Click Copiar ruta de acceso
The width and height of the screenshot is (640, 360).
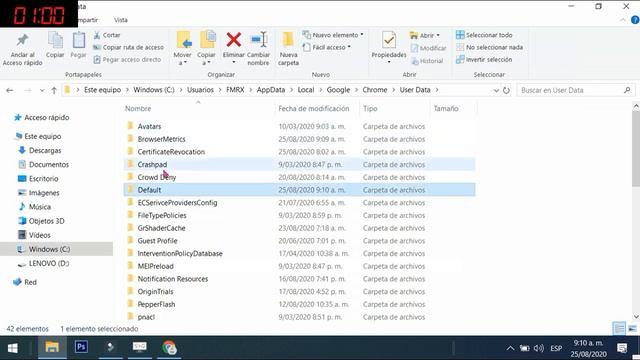point(129,47)
